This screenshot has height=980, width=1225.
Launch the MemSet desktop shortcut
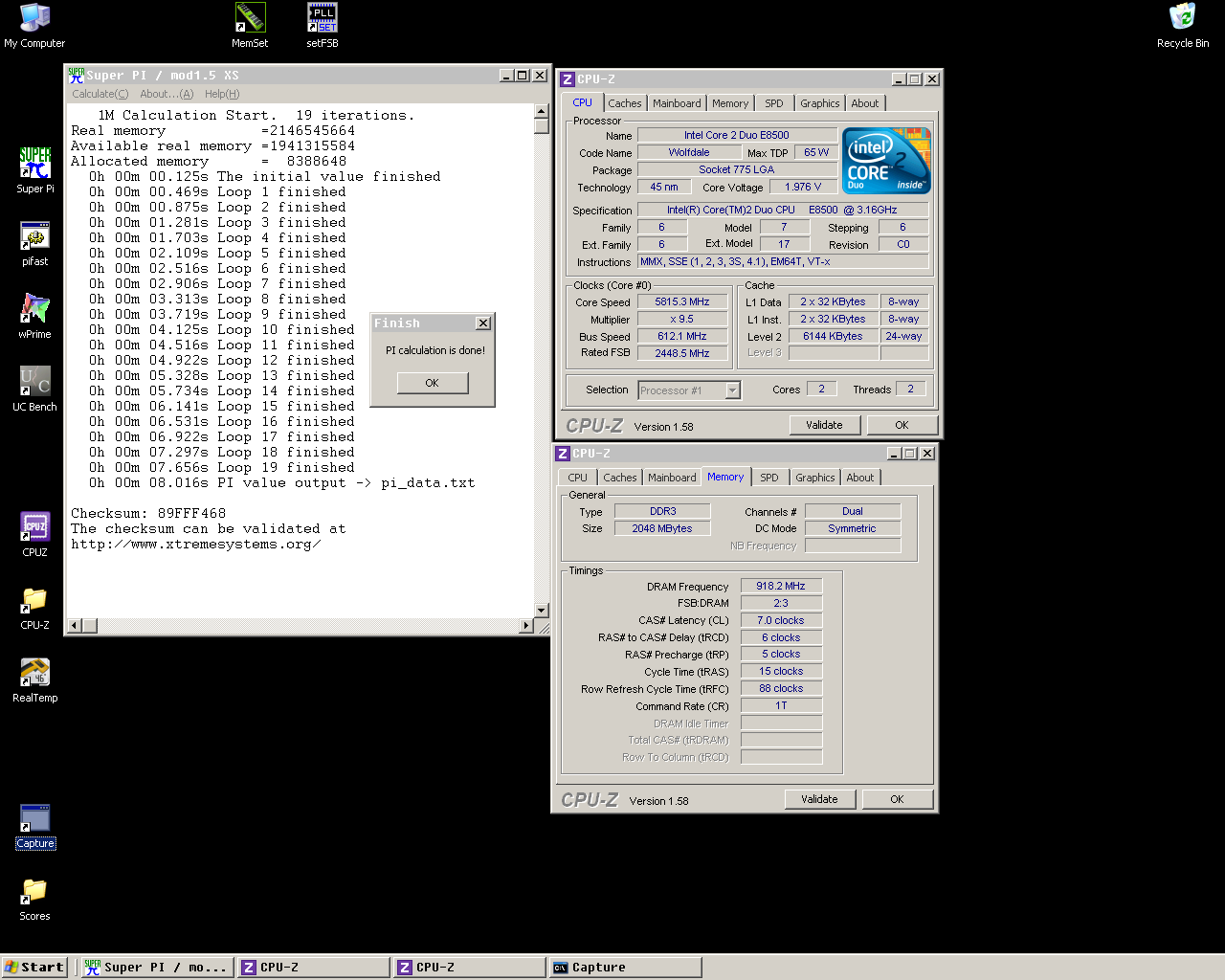[250, 25]
